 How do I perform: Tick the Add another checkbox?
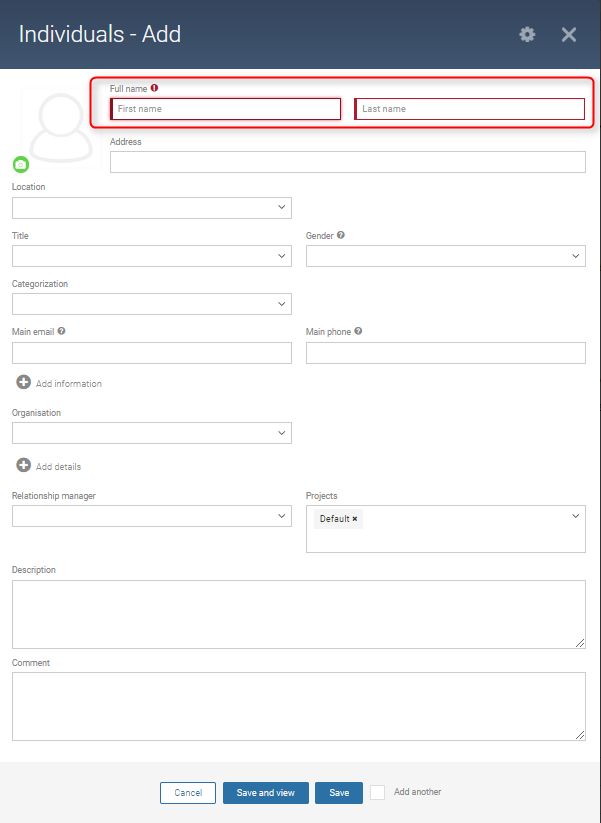(377, 792)
